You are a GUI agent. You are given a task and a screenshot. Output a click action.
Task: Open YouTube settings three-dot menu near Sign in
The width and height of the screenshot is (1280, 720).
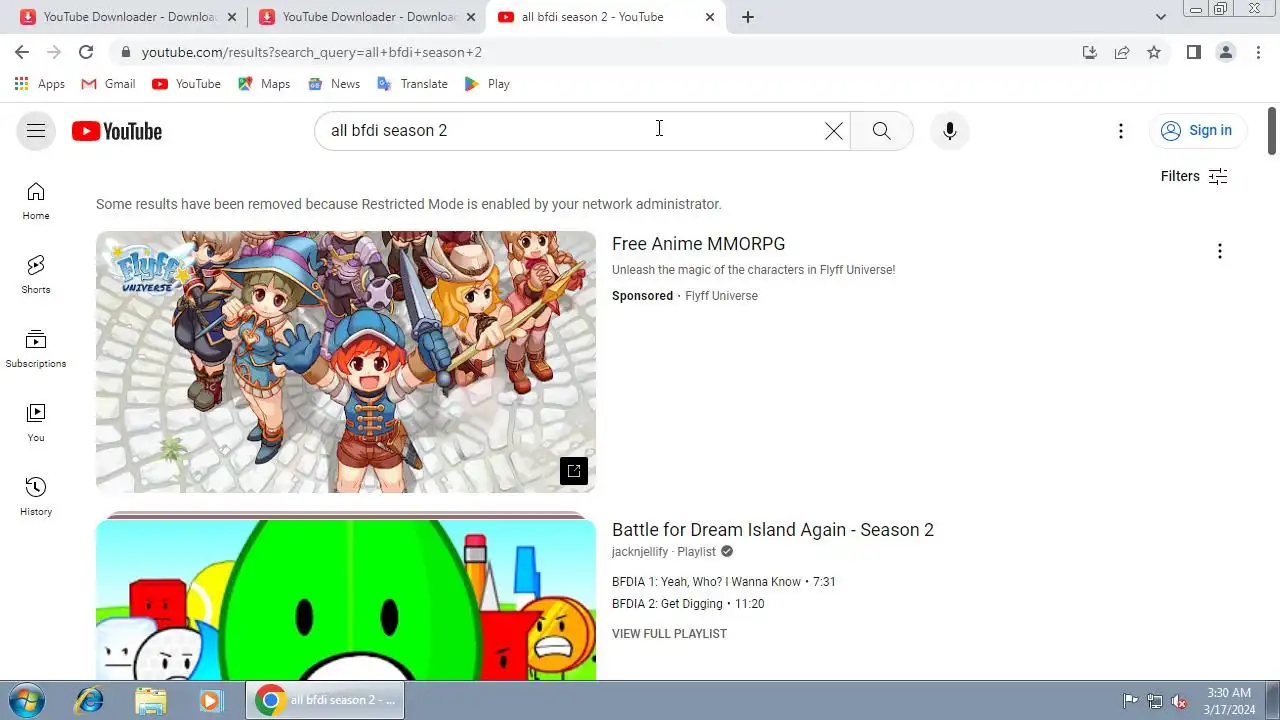point(1121,131)
